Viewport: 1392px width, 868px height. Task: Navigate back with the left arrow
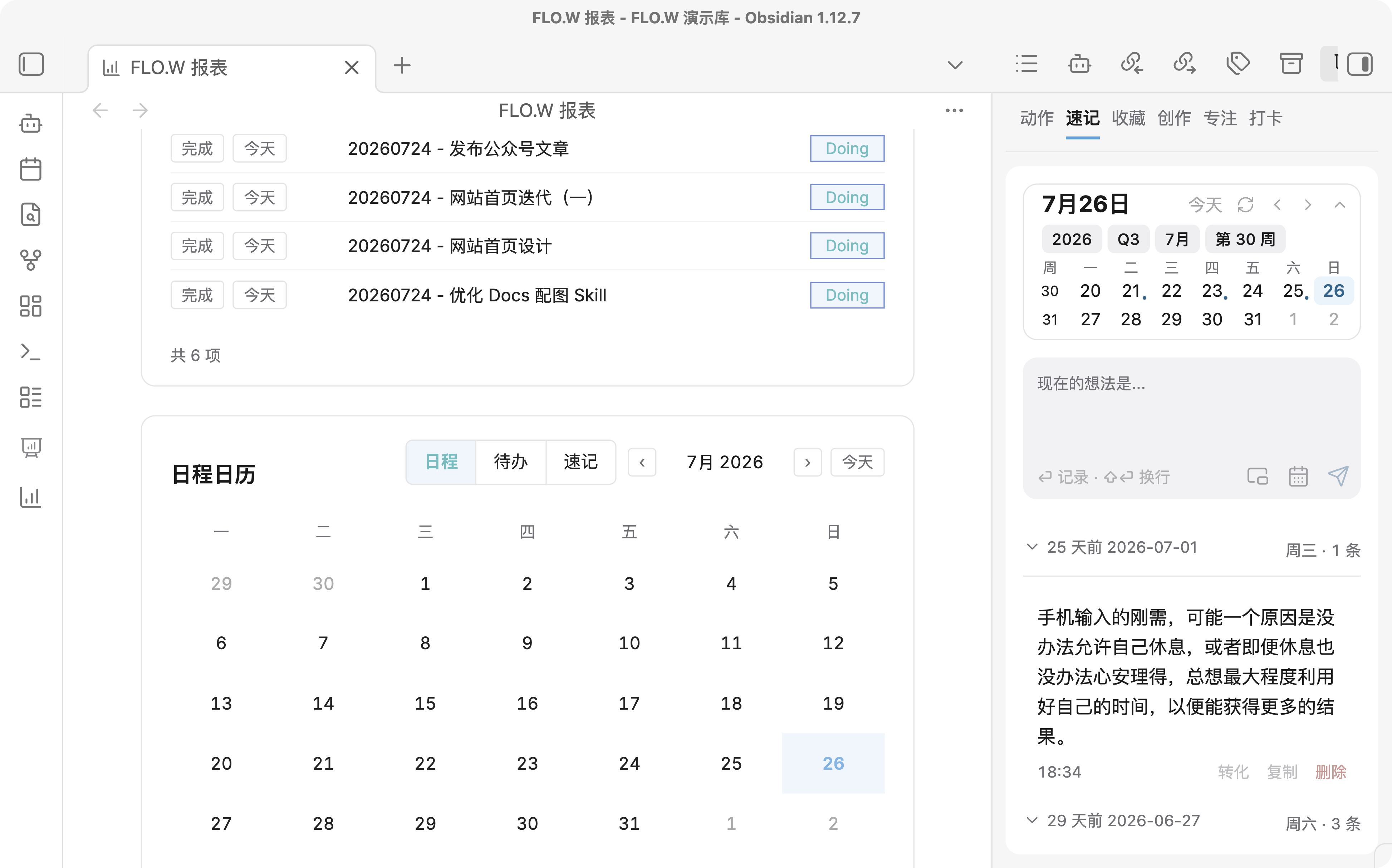click(x=101, y=110)
